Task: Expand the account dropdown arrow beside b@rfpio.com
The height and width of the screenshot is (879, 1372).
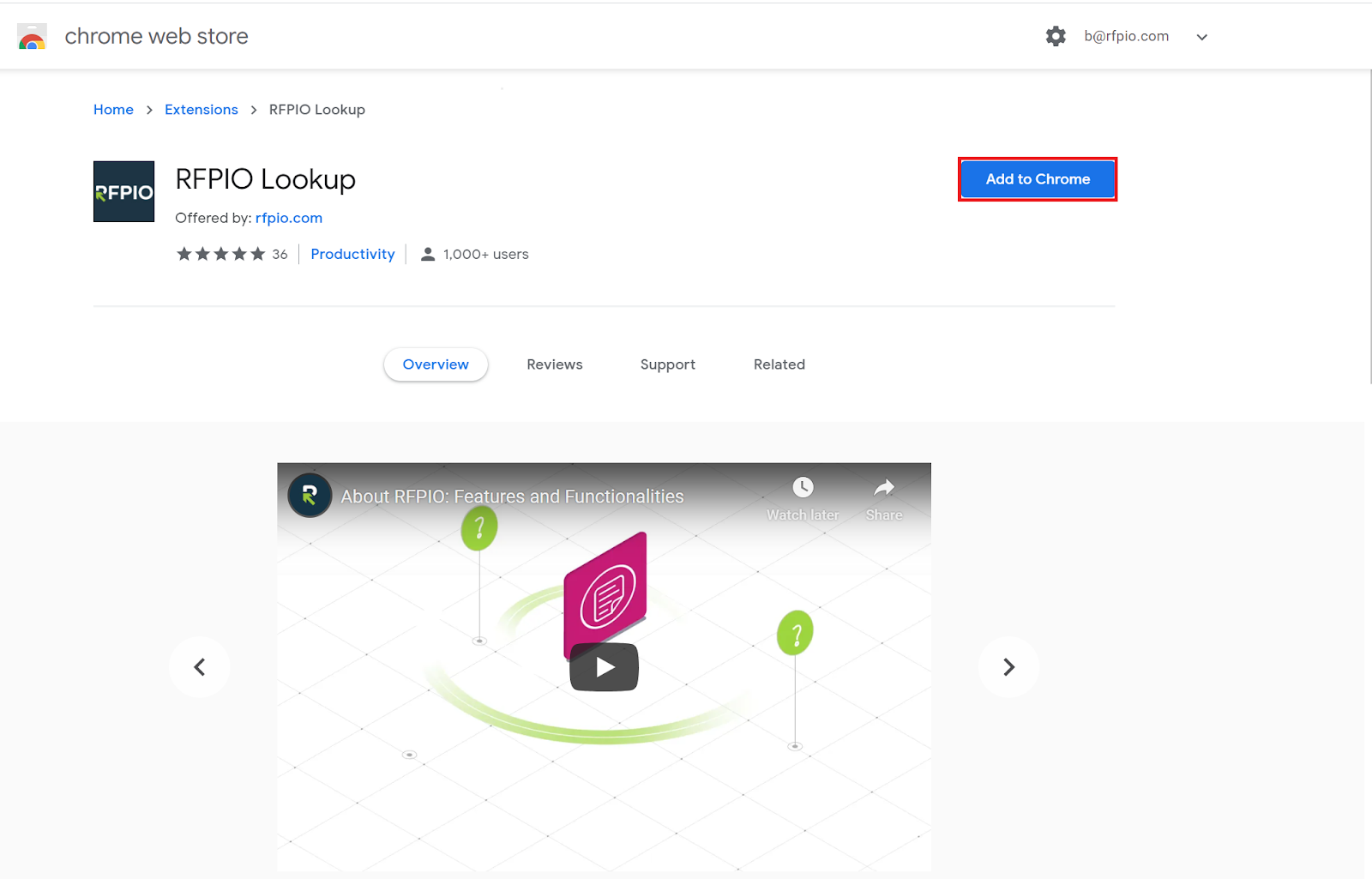Action: (x=1202, y=37)
